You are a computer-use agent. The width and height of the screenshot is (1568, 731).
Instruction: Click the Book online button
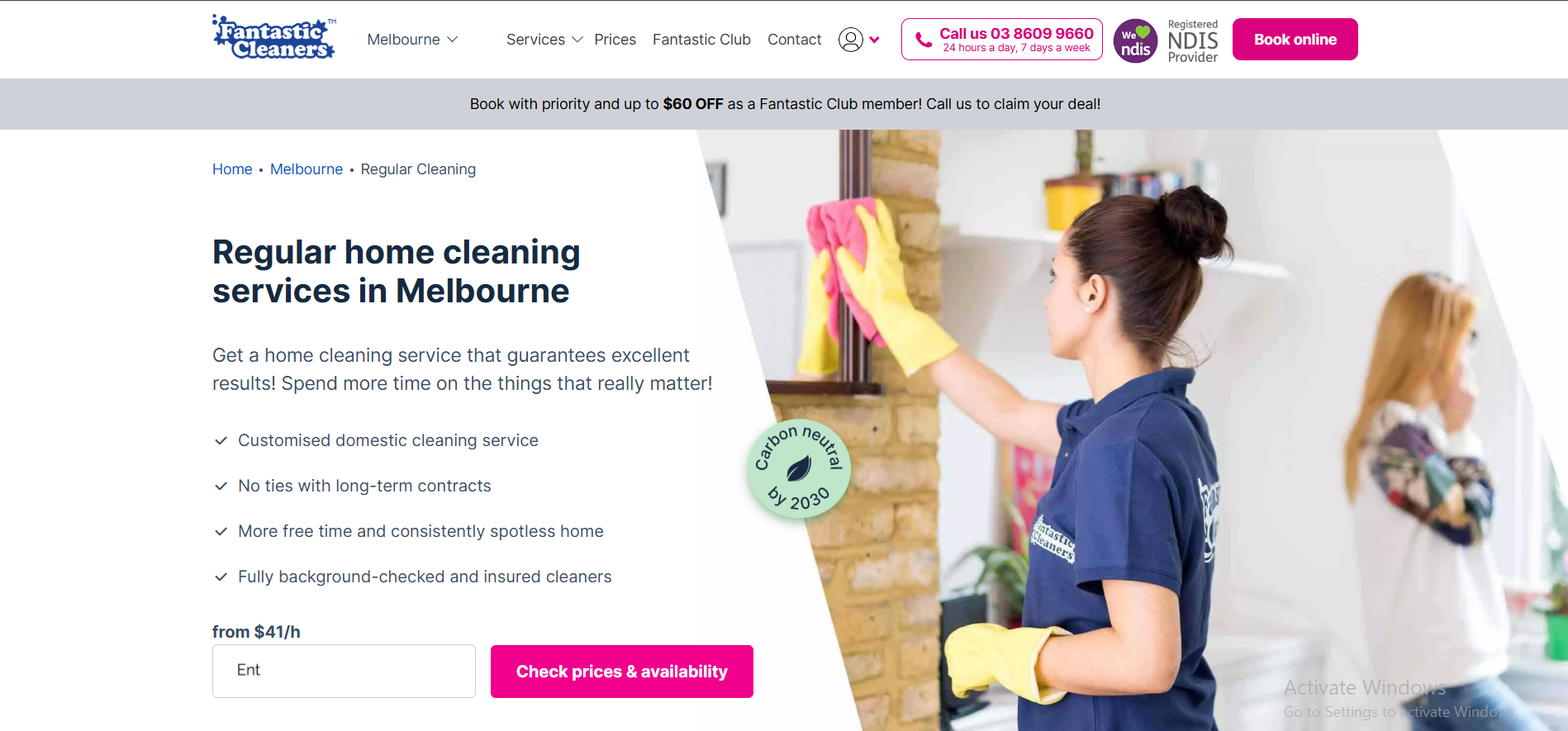click(x=1295, y=39)
